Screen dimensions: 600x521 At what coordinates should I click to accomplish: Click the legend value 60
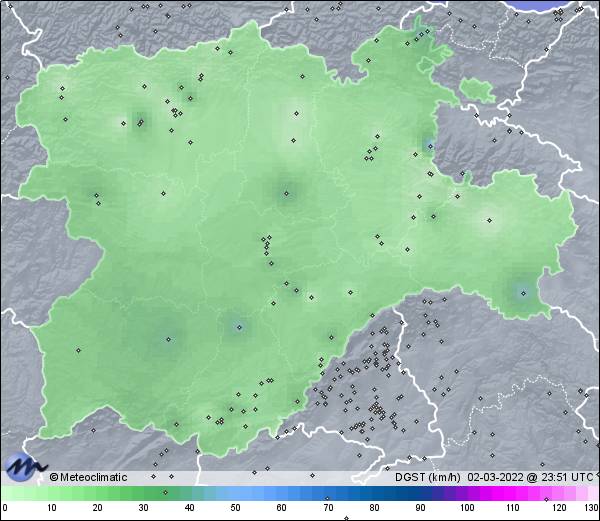282,508
